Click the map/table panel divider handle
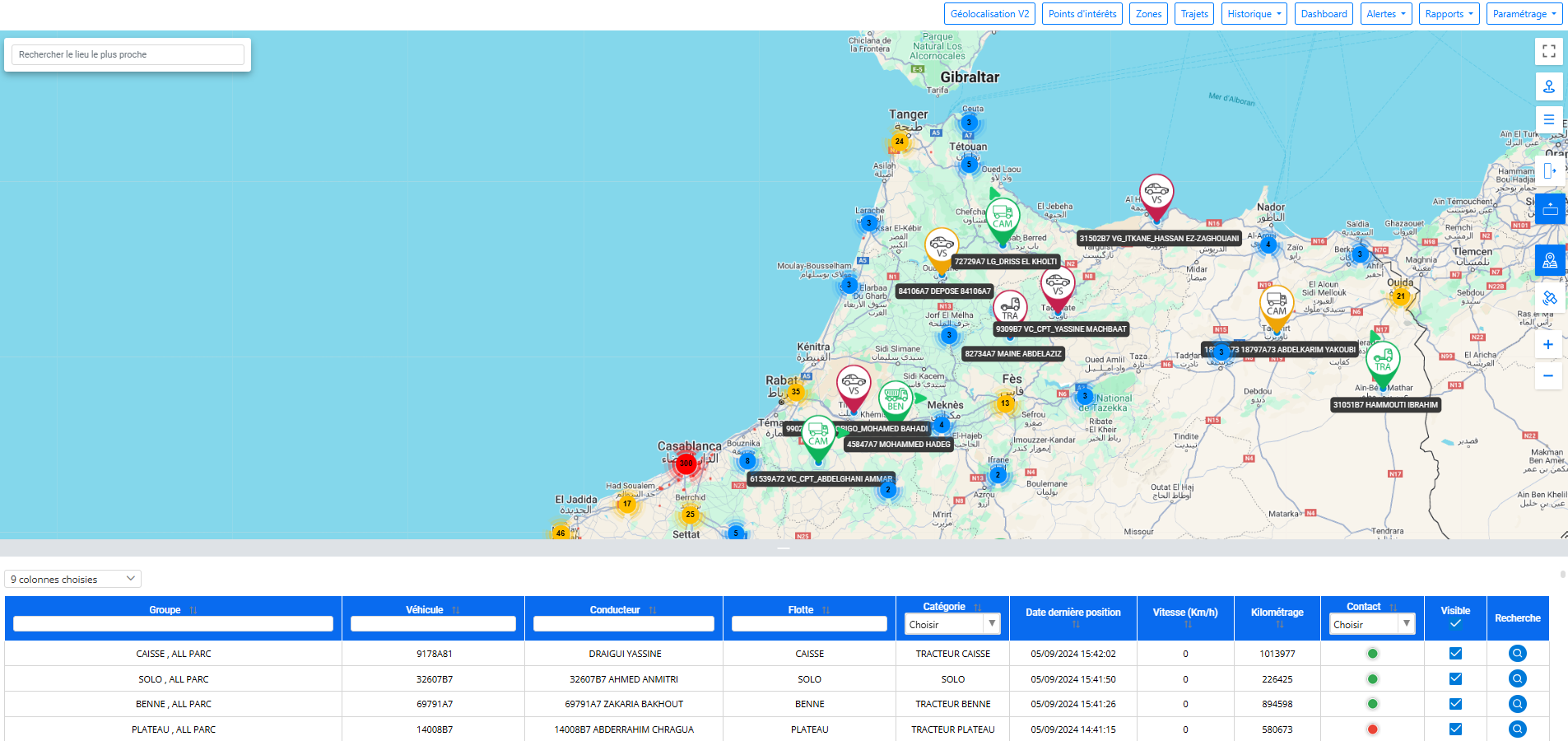This screenshot has width=1568, height=741. click(x=783, y=548)
